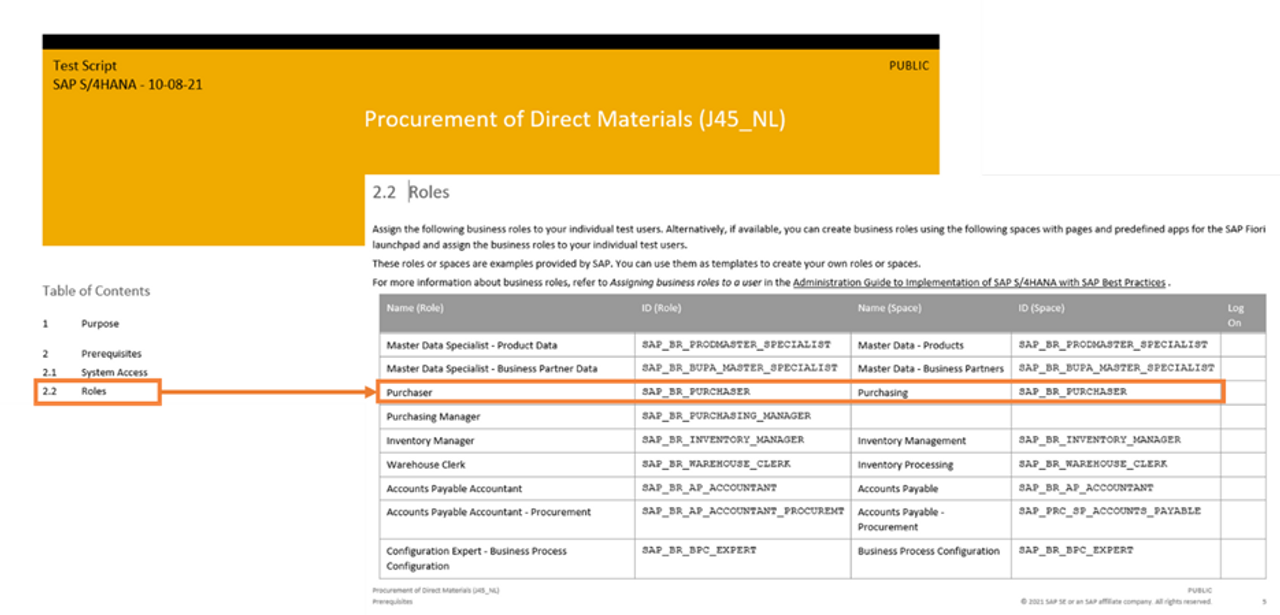Select the "SAP_BR_AP_ACCOUNTANT_PROCUREMT" role ID

coord(743,511)
